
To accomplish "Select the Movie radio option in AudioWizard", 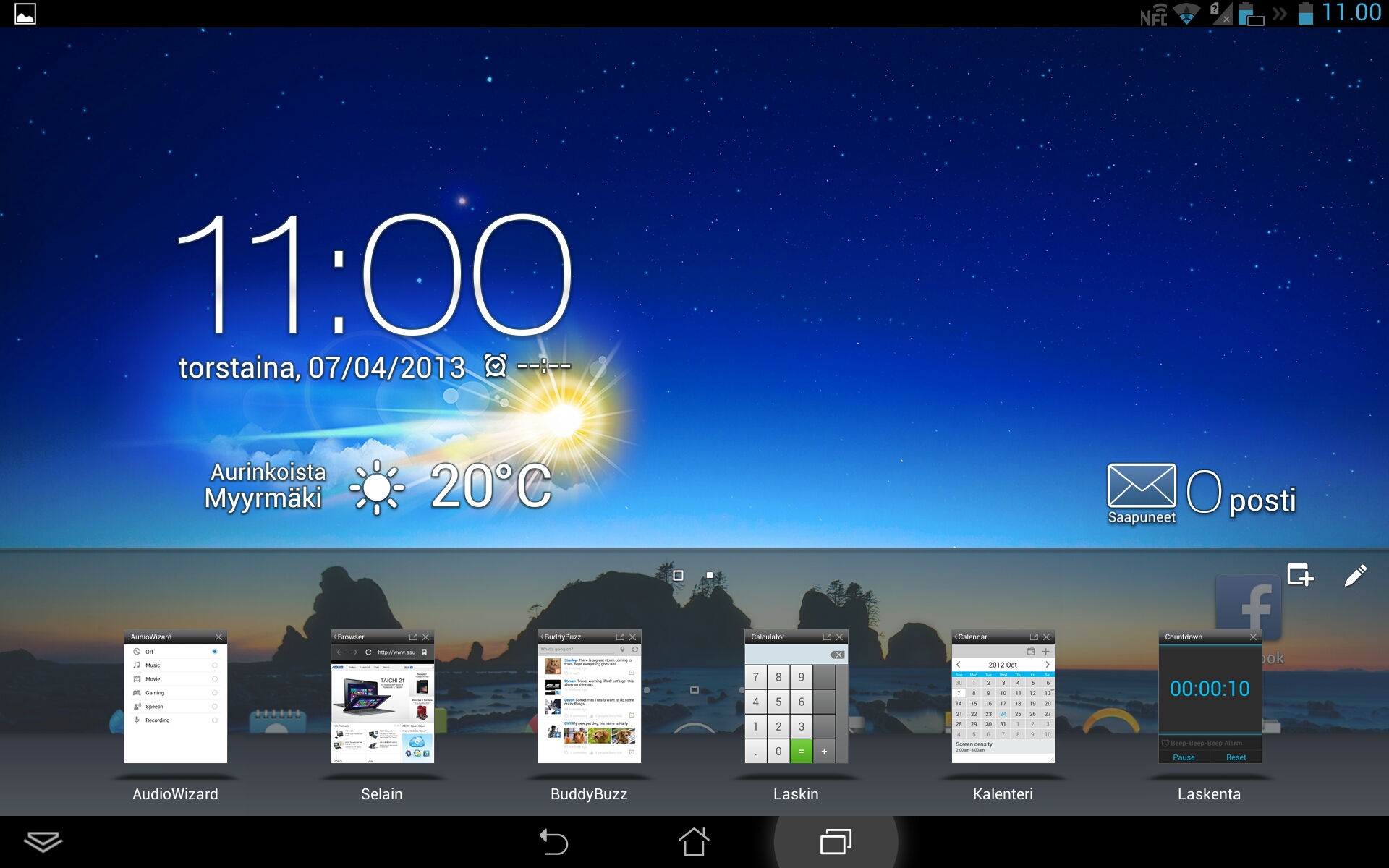I will coord(215,679).
